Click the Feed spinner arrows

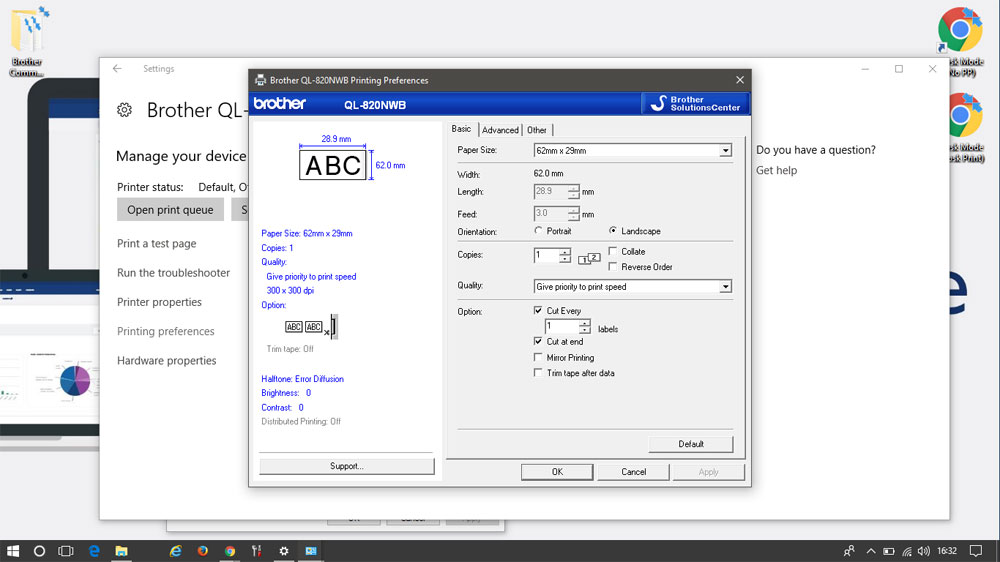573,214
